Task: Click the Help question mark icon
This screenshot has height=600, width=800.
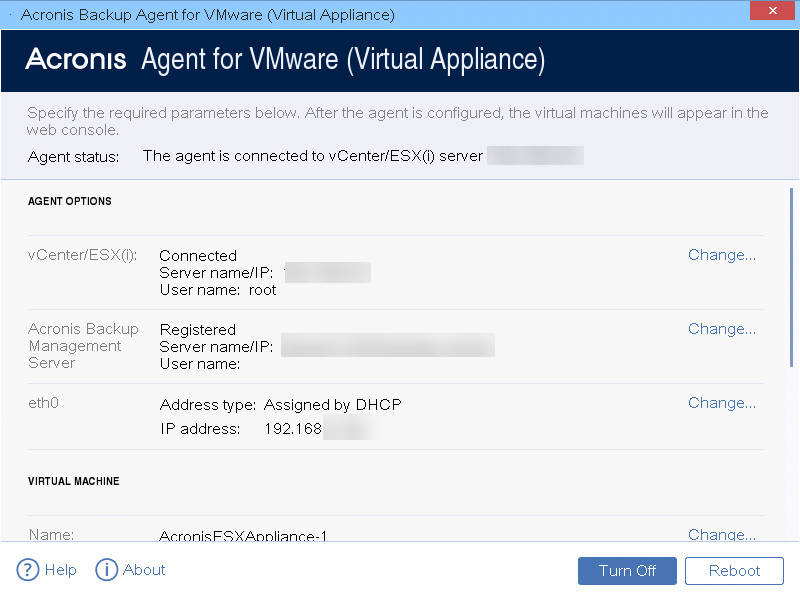Action: tap(28, 570)
